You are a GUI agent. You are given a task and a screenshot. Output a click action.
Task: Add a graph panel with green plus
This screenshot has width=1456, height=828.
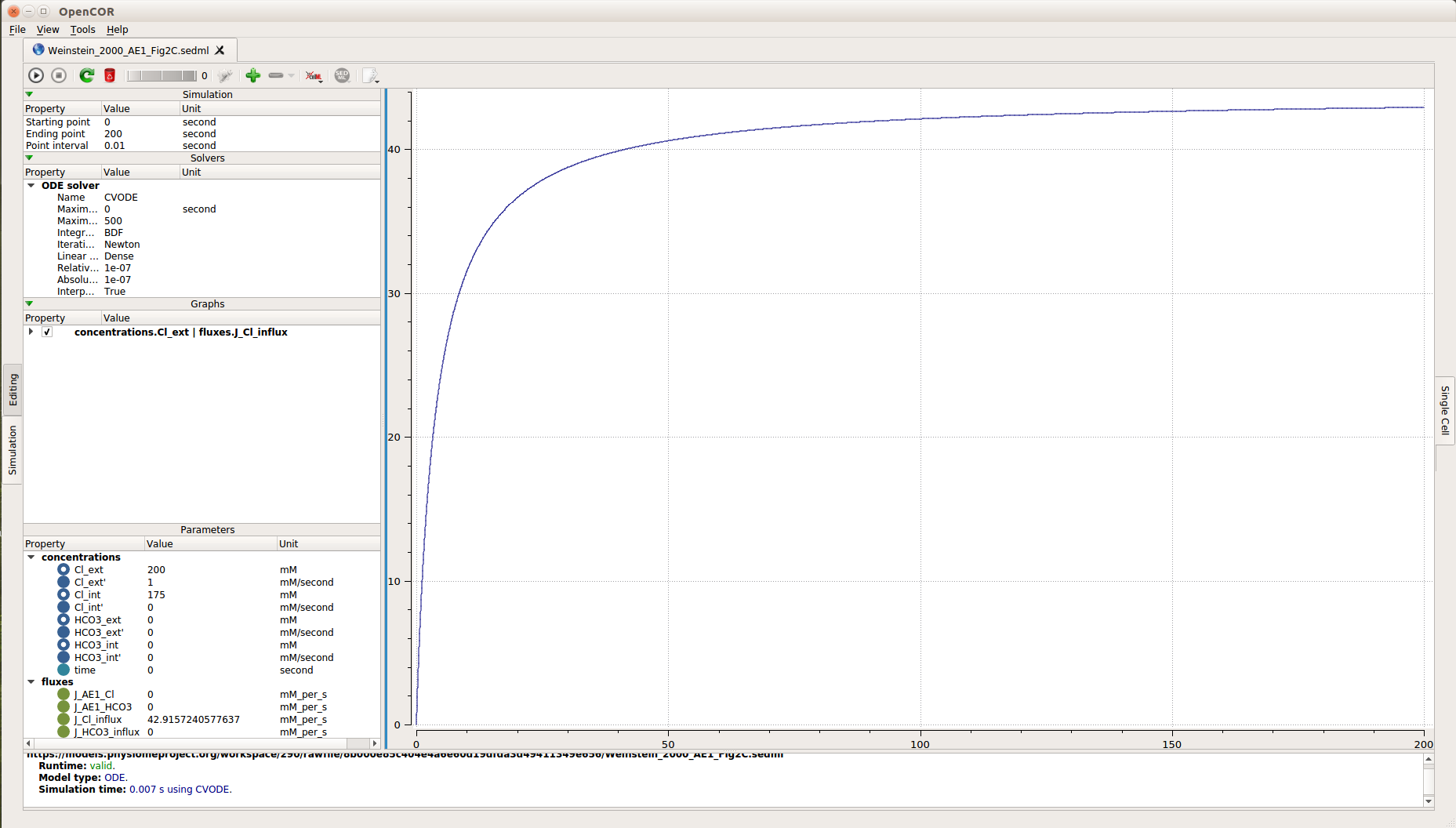(252, 75)
